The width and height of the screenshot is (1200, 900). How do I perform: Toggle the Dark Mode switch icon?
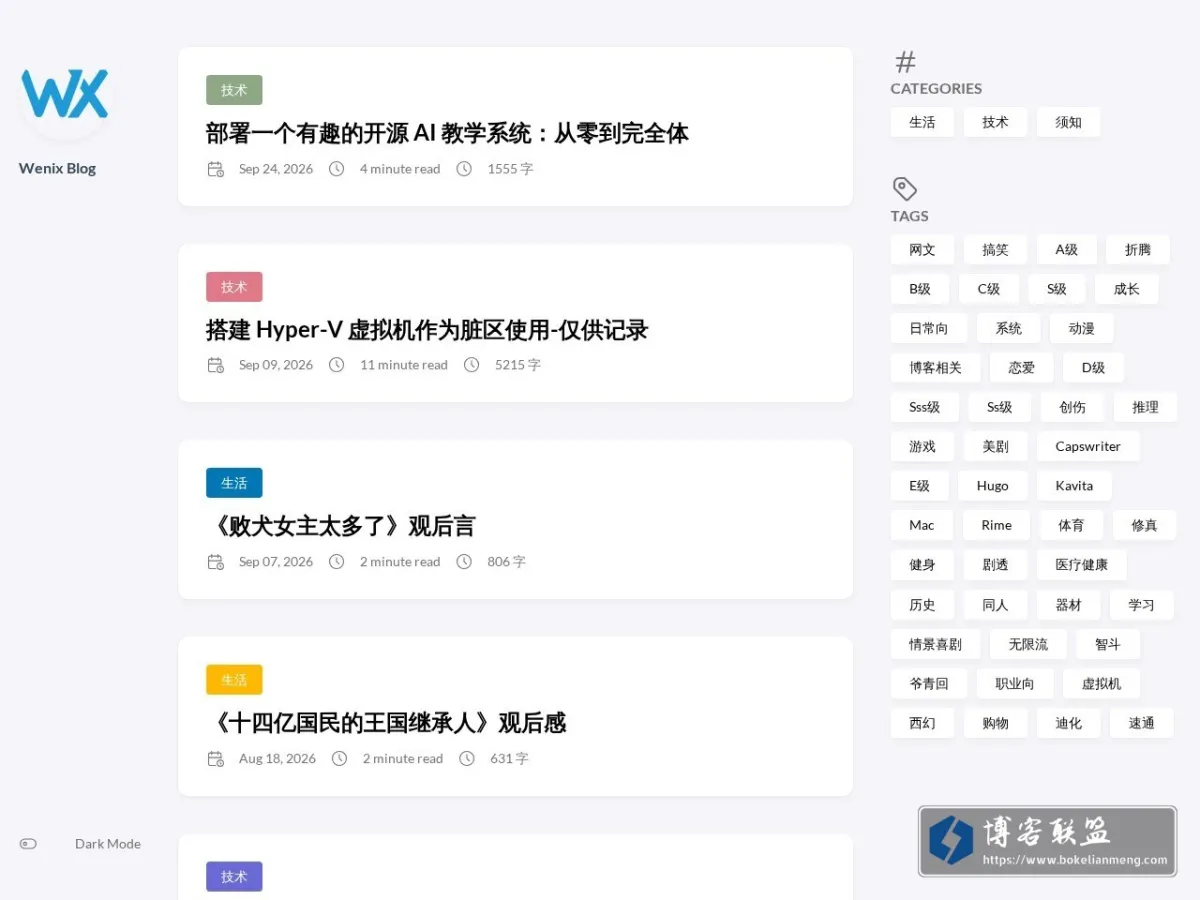[28, 844]
